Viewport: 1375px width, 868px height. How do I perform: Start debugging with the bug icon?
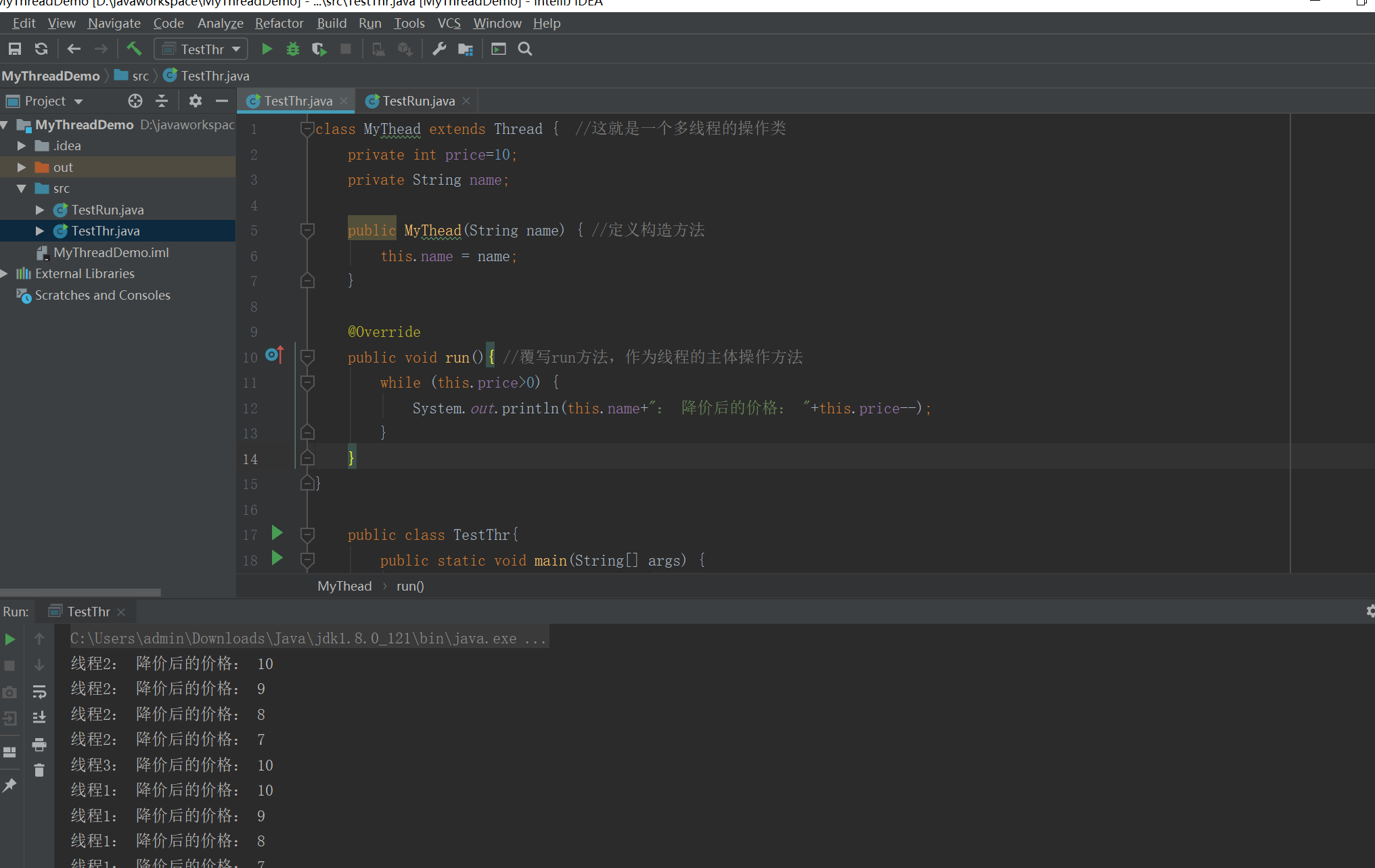tap(292, 49)
